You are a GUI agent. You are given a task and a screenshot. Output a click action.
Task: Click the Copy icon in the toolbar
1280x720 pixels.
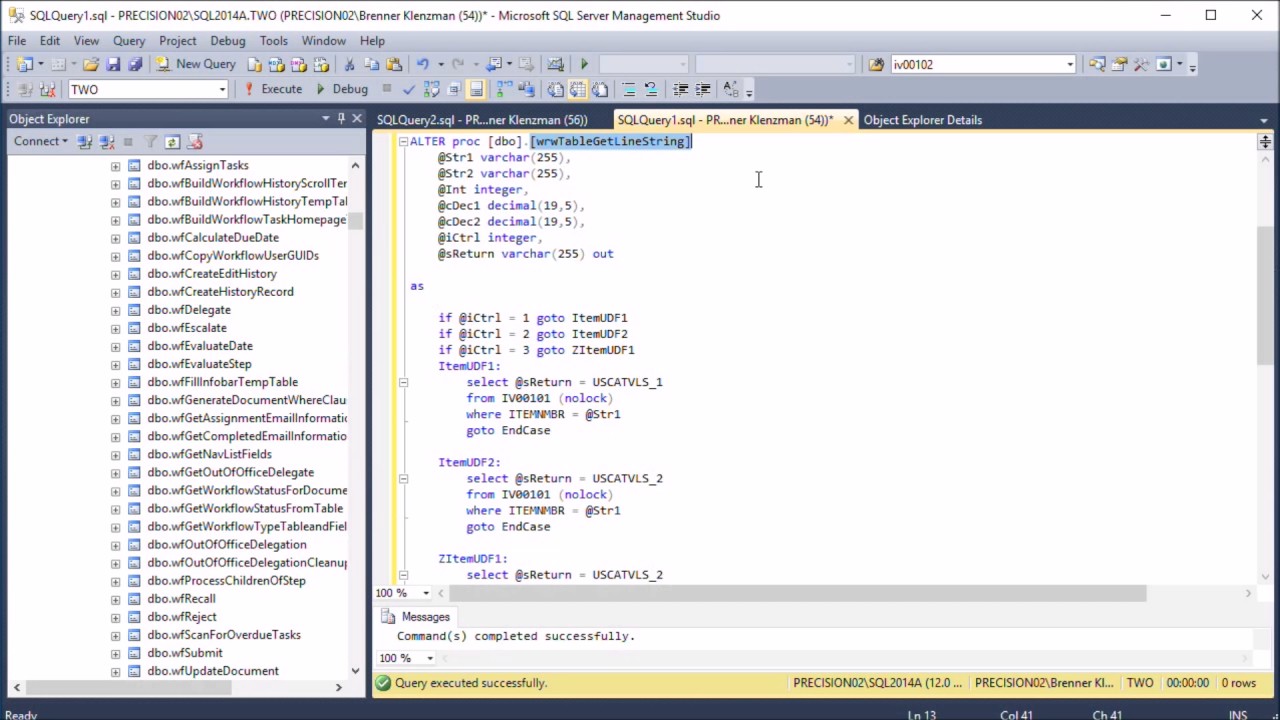coord(371,64)
